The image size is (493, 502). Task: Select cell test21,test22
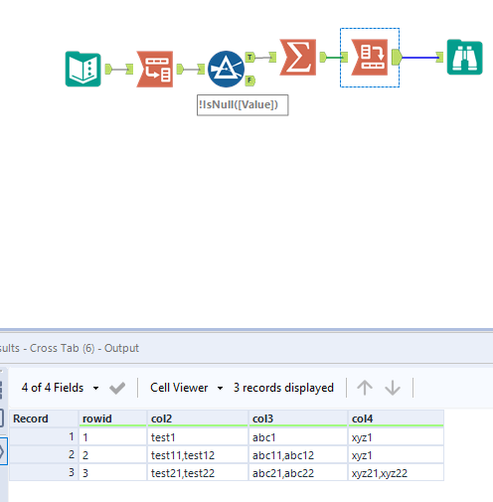pyautogui.click(x=198, y=473)
